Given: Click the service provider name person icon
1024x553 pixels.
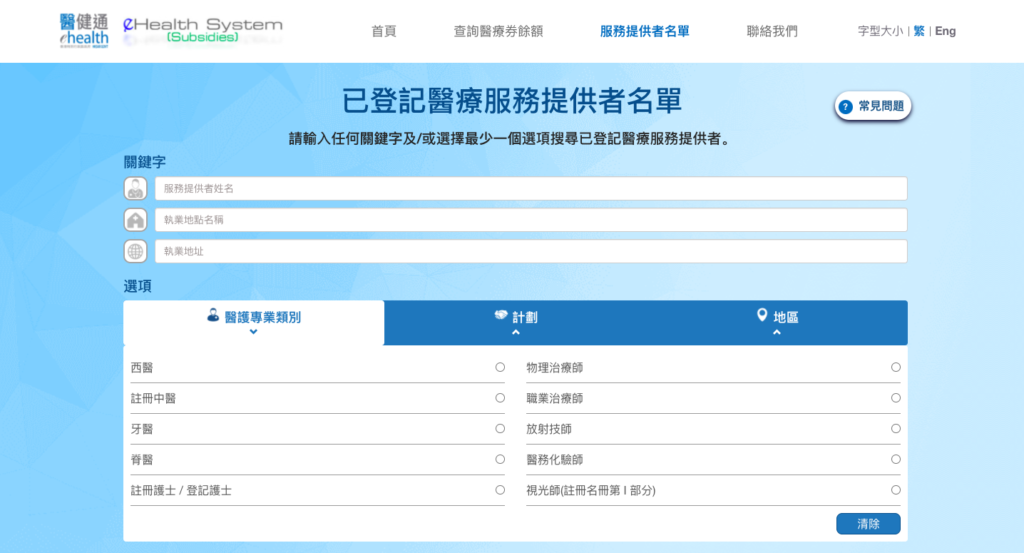Looking at the screenshot, I should point(135,188).
